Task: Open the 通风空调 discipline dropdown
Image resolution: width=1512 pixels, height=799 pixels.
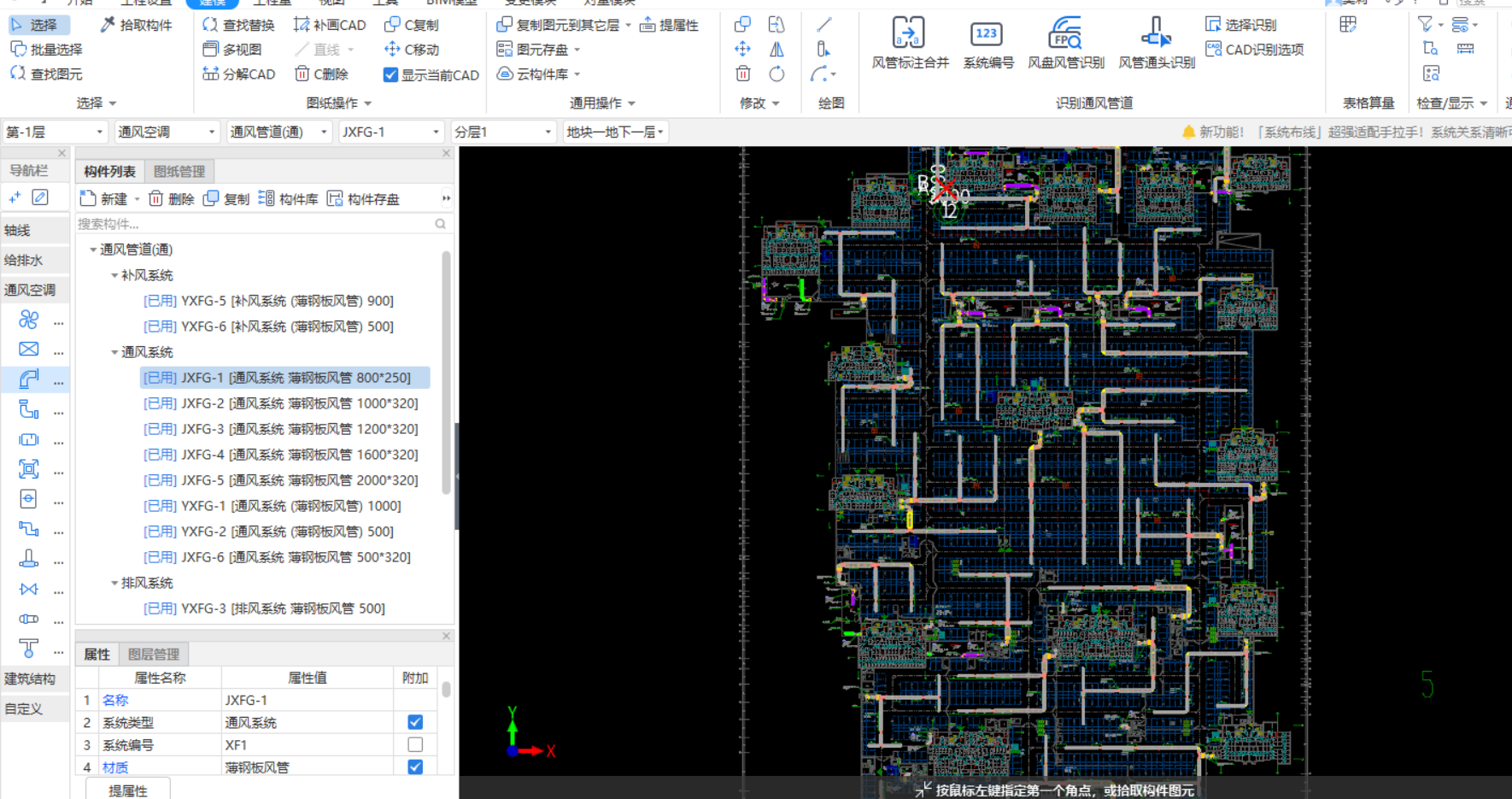Action: click(167, 132)
